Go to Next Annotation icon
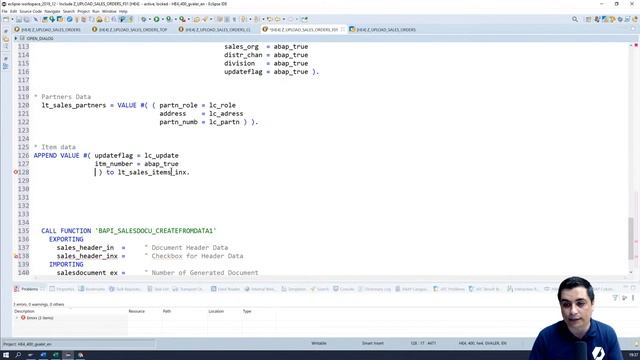 pyautogui.click(x=244, y=19)
